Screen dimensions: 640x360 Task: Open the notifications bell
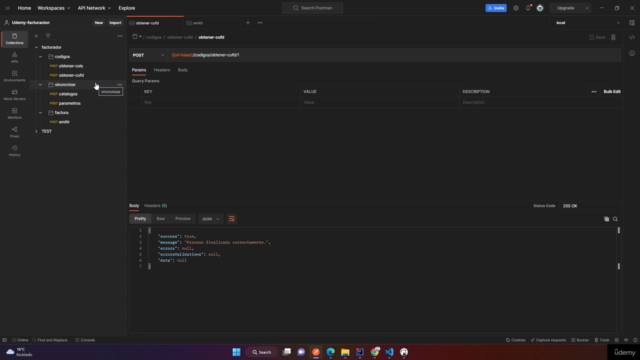[x=528, y=8]
